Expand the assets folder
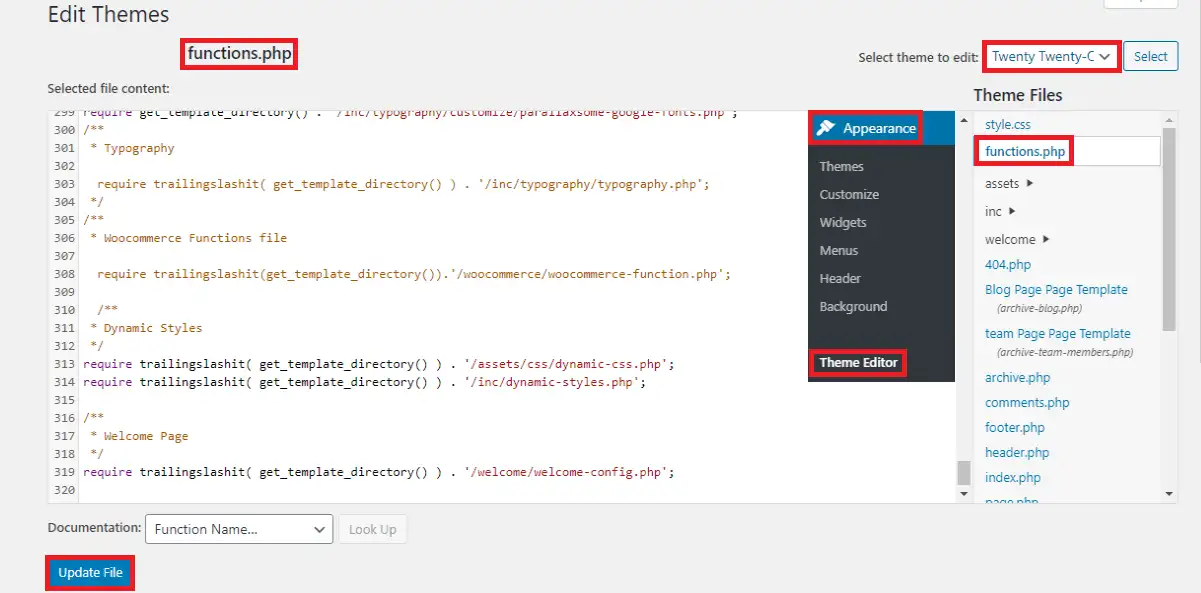1201x593 pixels. [1009, 184]
